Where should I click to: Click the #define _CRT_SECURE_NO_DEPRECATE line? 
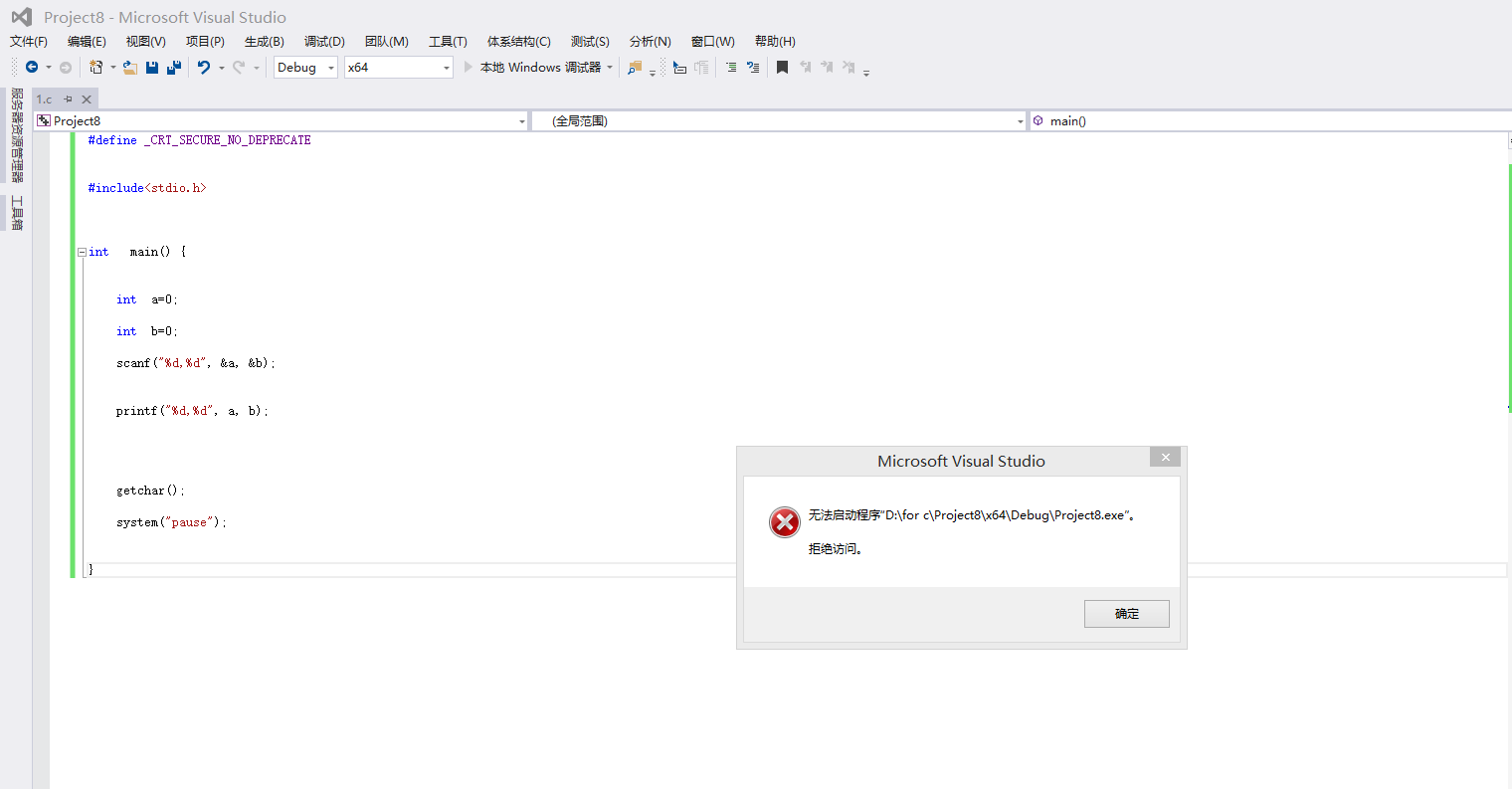point(199,140)
